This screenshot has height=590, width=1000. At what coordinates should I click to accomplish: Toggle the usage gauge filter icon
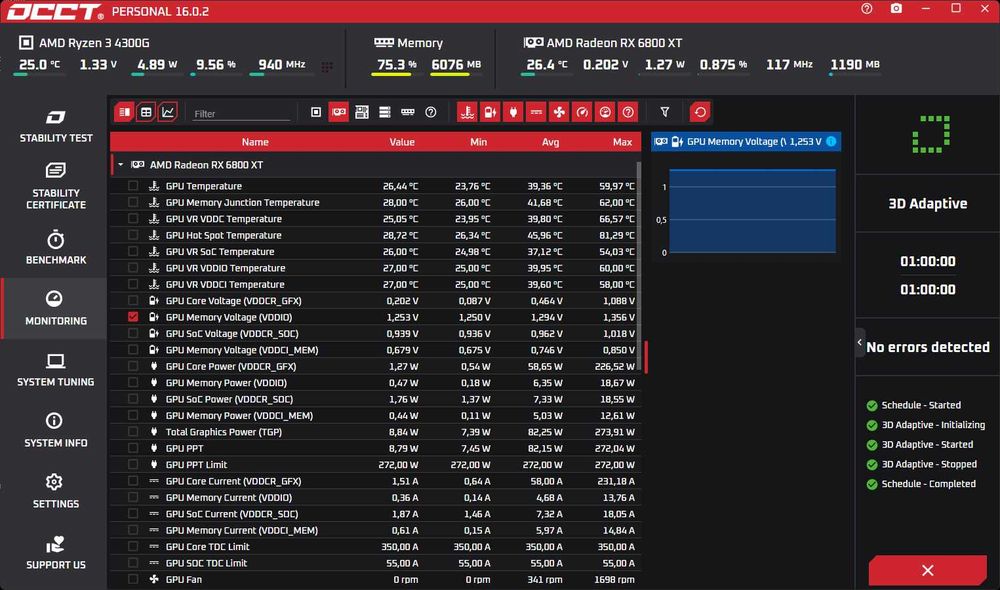tap(605, 112)
